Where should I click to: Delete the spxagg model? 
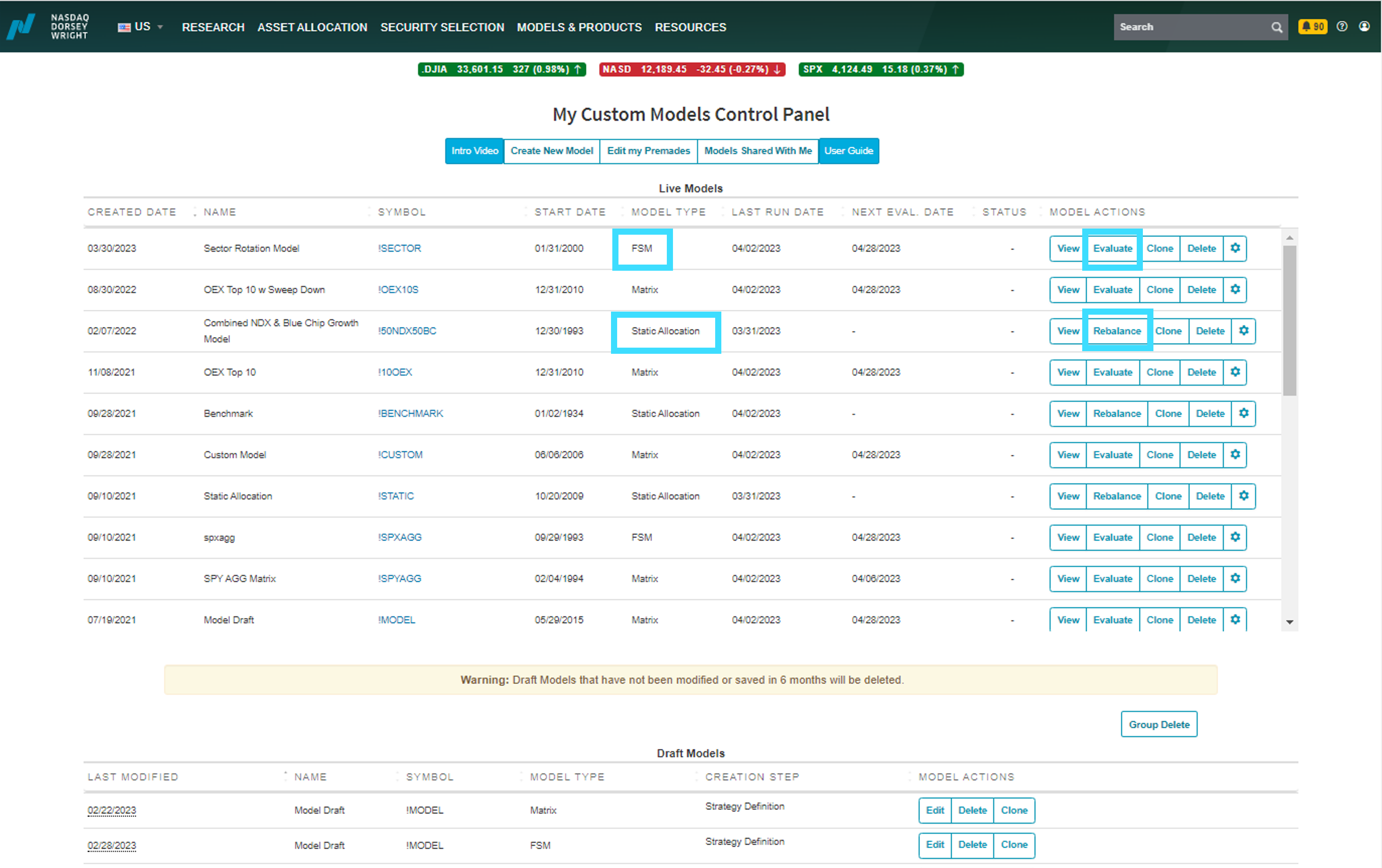(x=1201, y=537)
